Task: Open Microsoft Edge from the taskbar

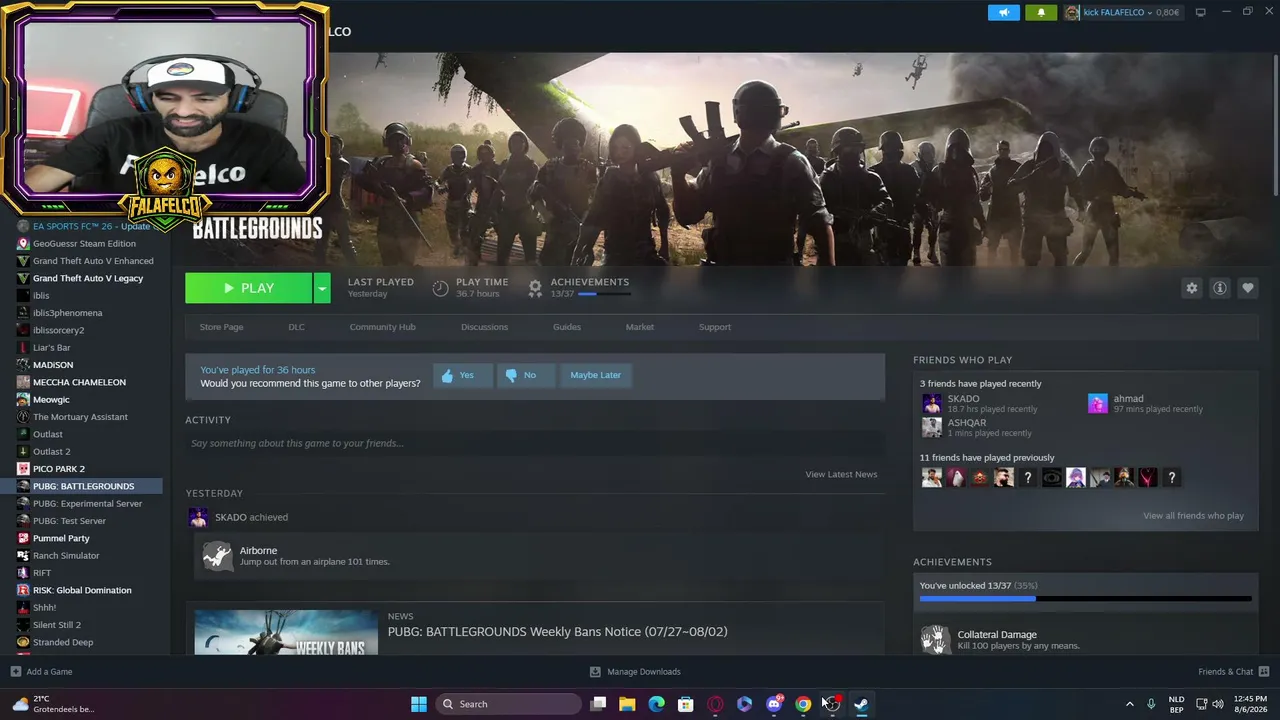Action: coord(656,704)
